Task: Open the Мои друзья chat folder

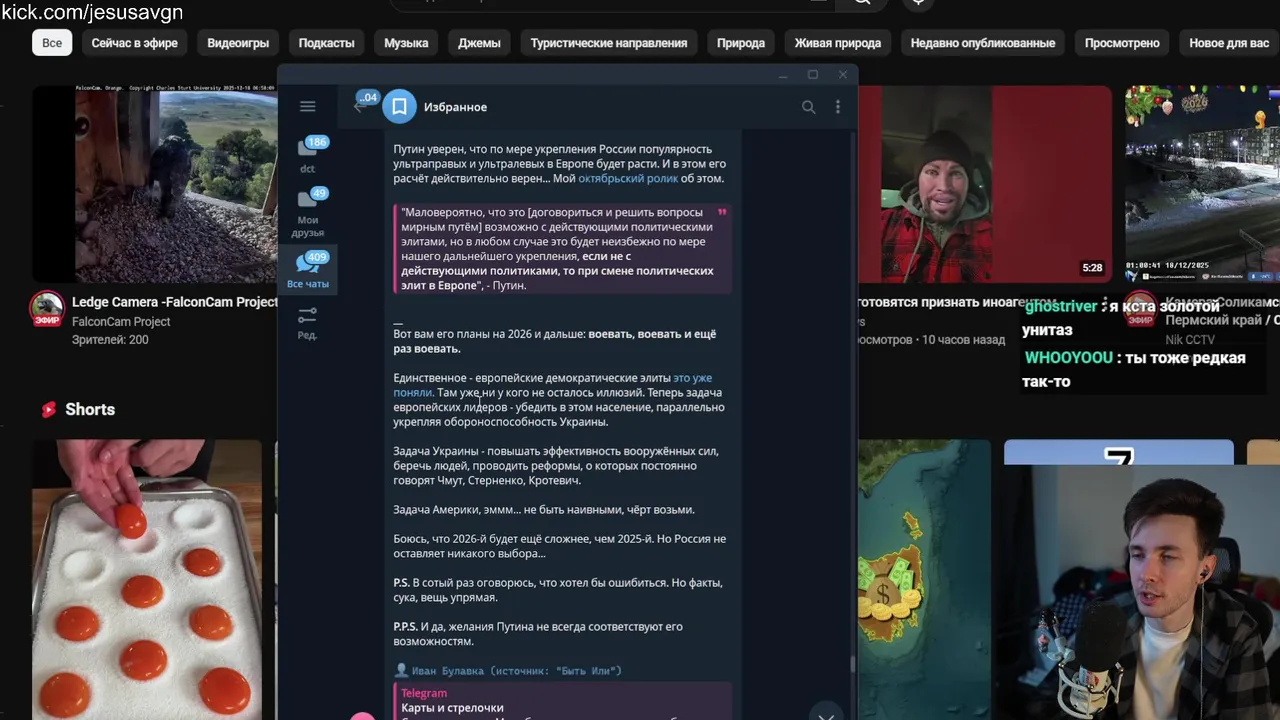Action: pos(308,213)
